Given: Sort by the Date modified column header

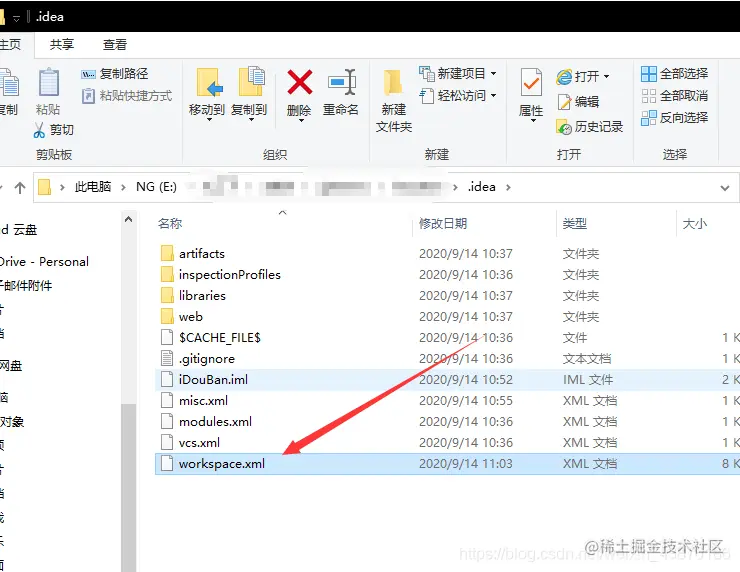Looking at the screenshot, I should tap(443, 223).
